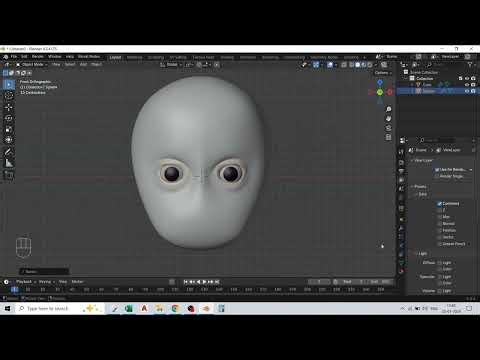
Task: Open the Windows Start menu
Action: click(x=7, y=309)
